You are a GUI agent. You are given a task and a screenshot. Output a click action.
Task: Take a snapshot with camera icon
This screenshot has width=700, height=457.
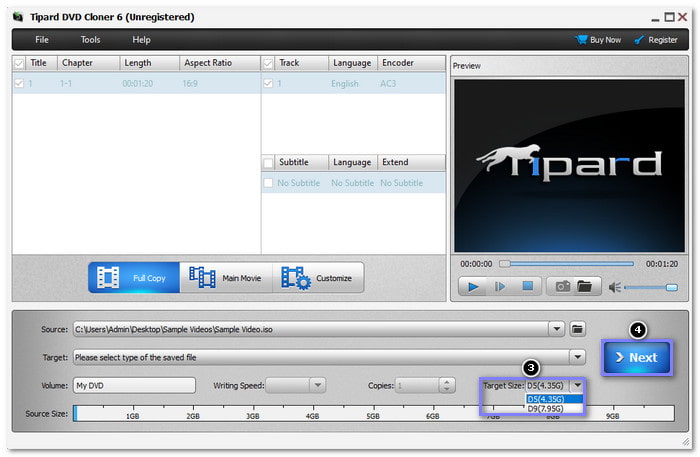(x=562, y=286)
